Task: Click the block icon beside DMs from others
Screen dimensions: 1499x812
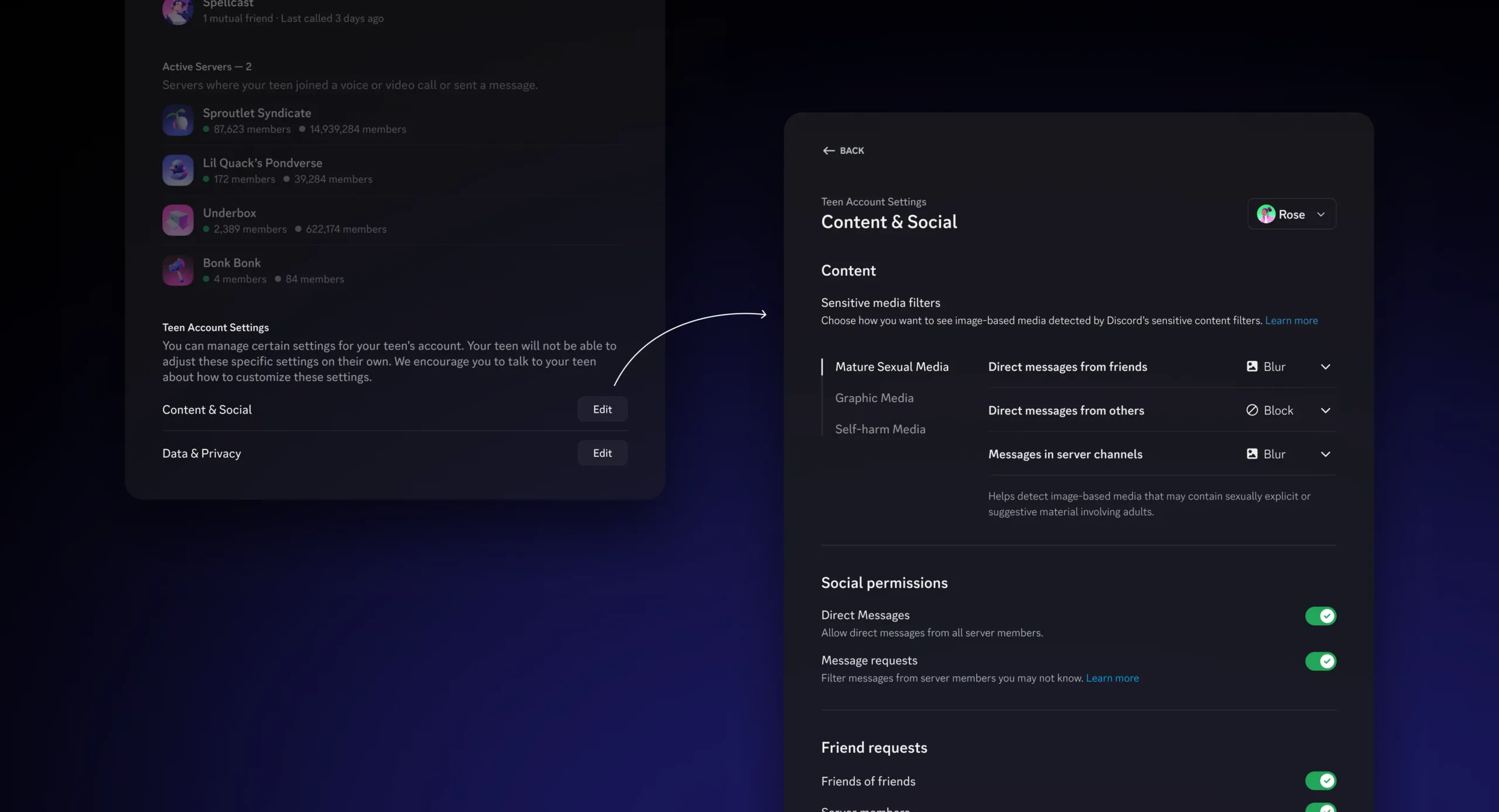Action: 1252,410
